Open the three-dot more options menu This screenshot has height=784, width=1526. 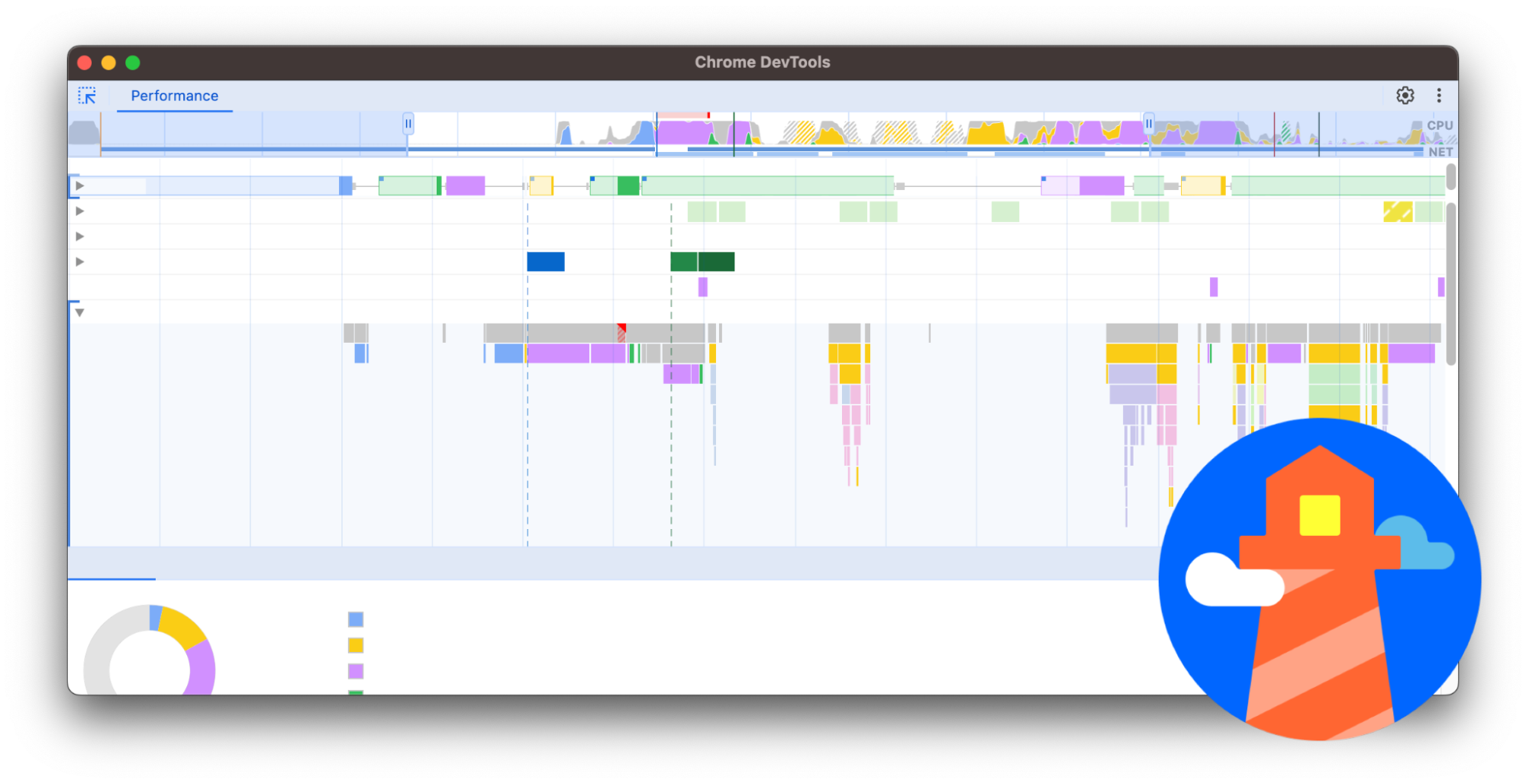tap(1439, 95)
